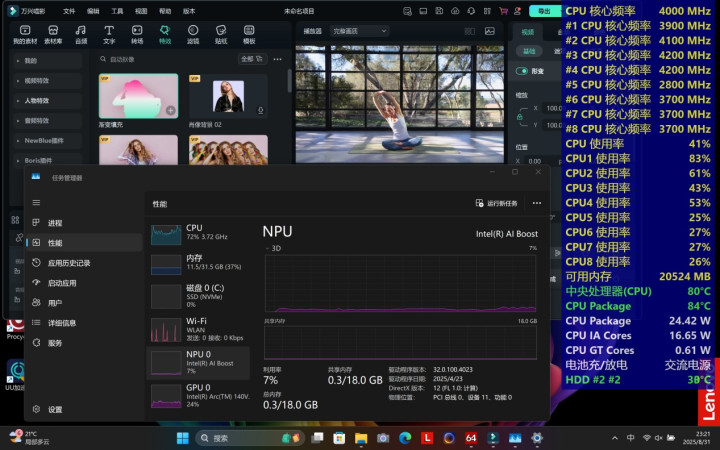Open the 特效 (Effects) tab in Filmora
This screenshot has width=720, height=450.
(165, 35)
